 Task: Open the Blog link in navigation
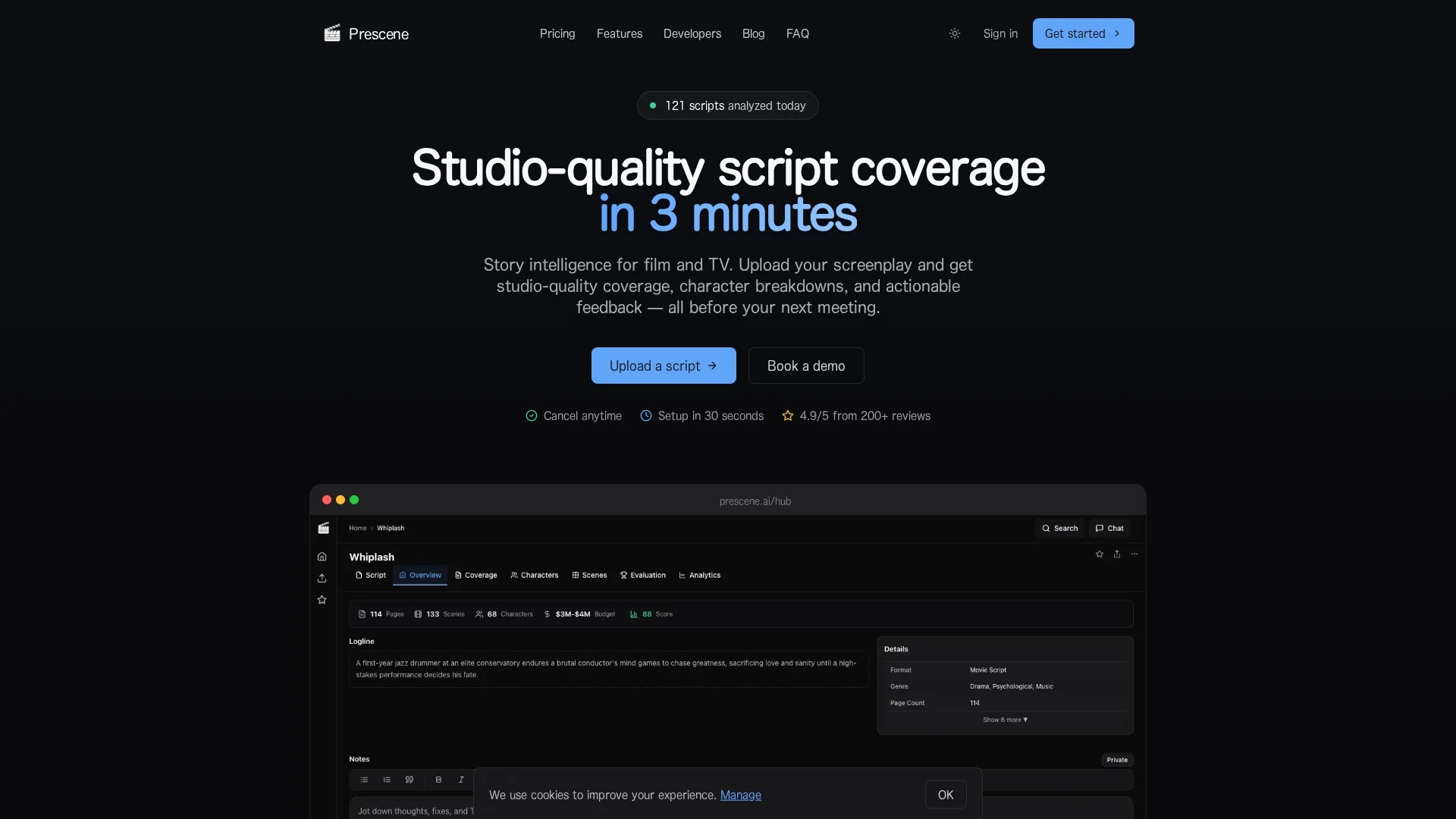click(x=754, y=33)
